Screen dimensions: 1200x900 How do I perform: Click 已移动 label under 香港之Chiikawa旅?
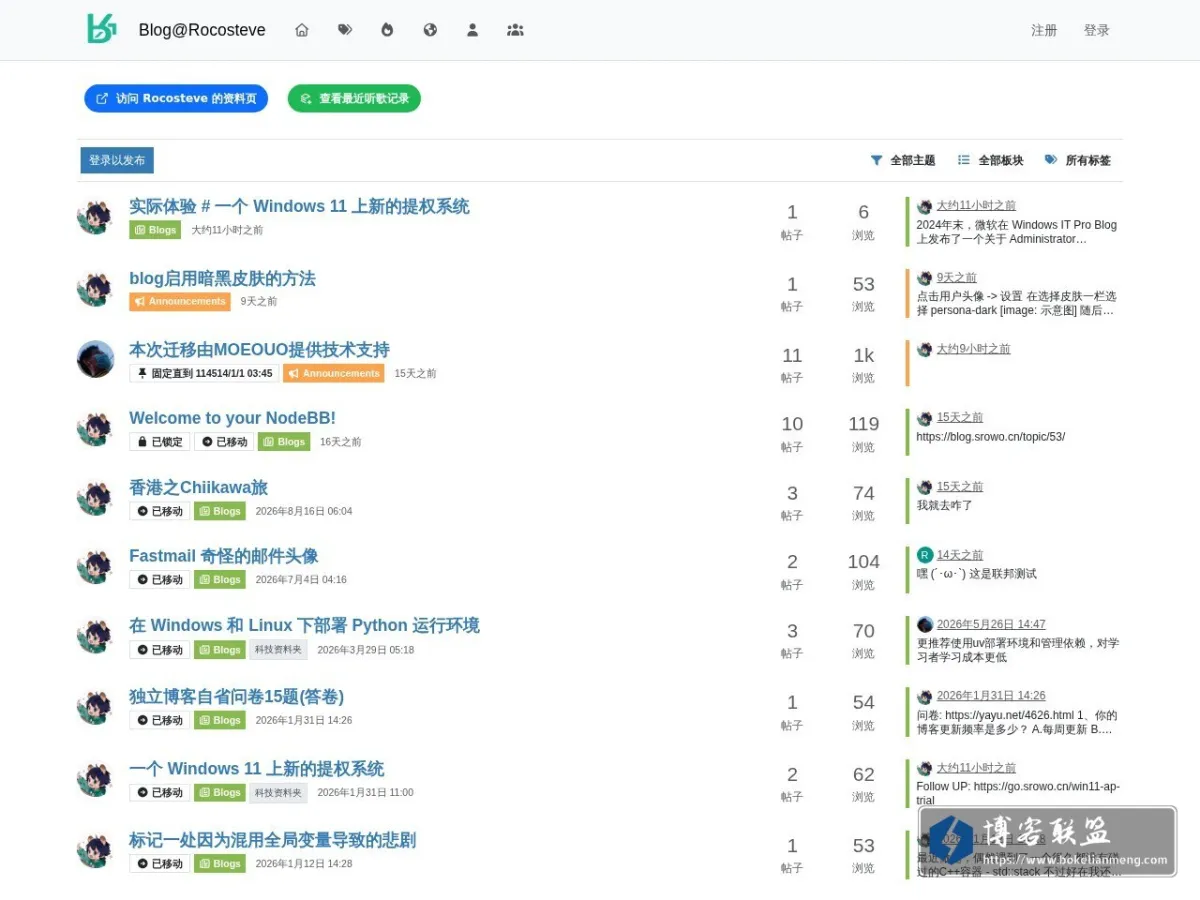point(159,511)
